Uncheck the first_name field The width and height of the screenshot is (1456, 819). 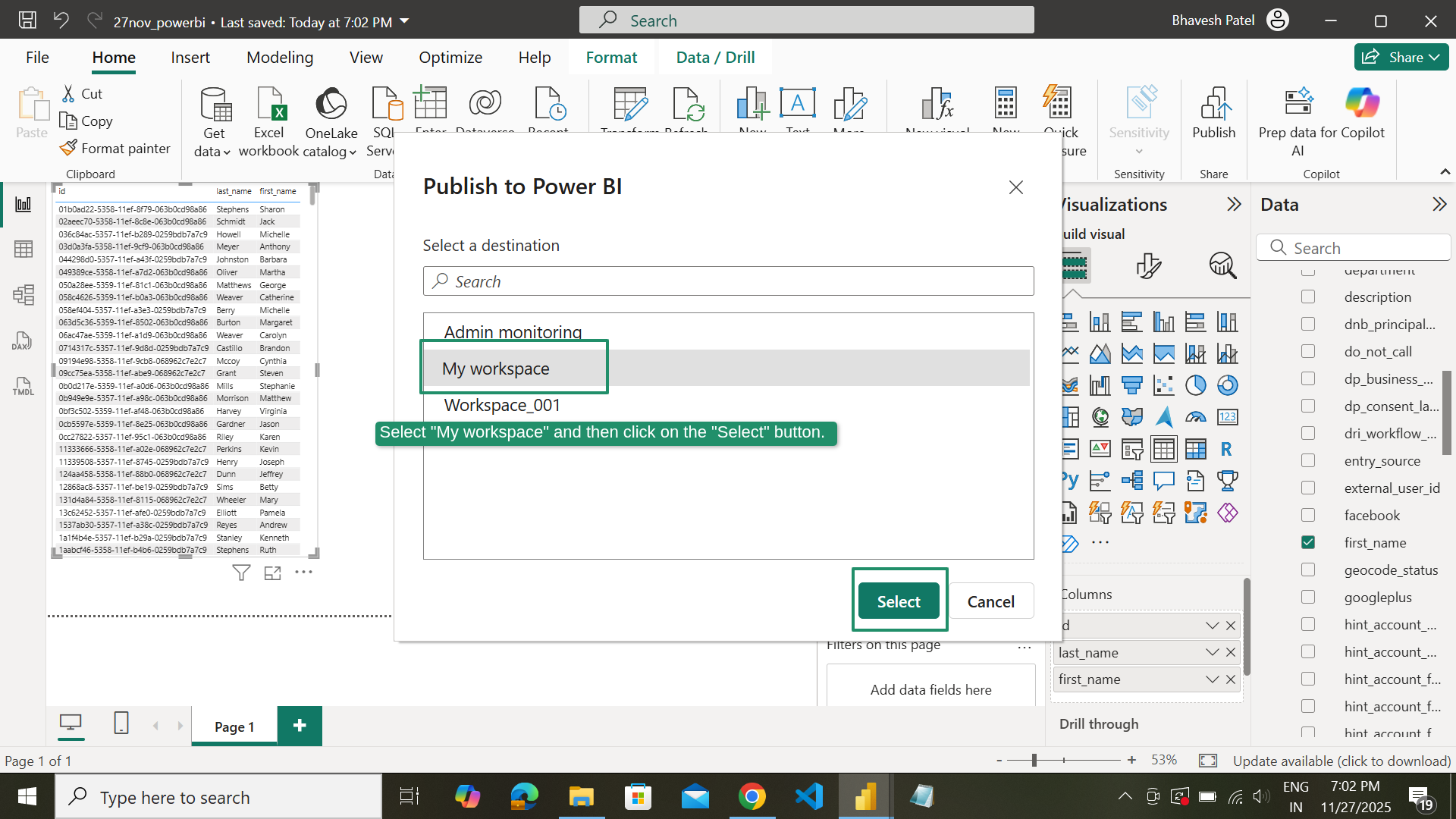(1308, 542)
